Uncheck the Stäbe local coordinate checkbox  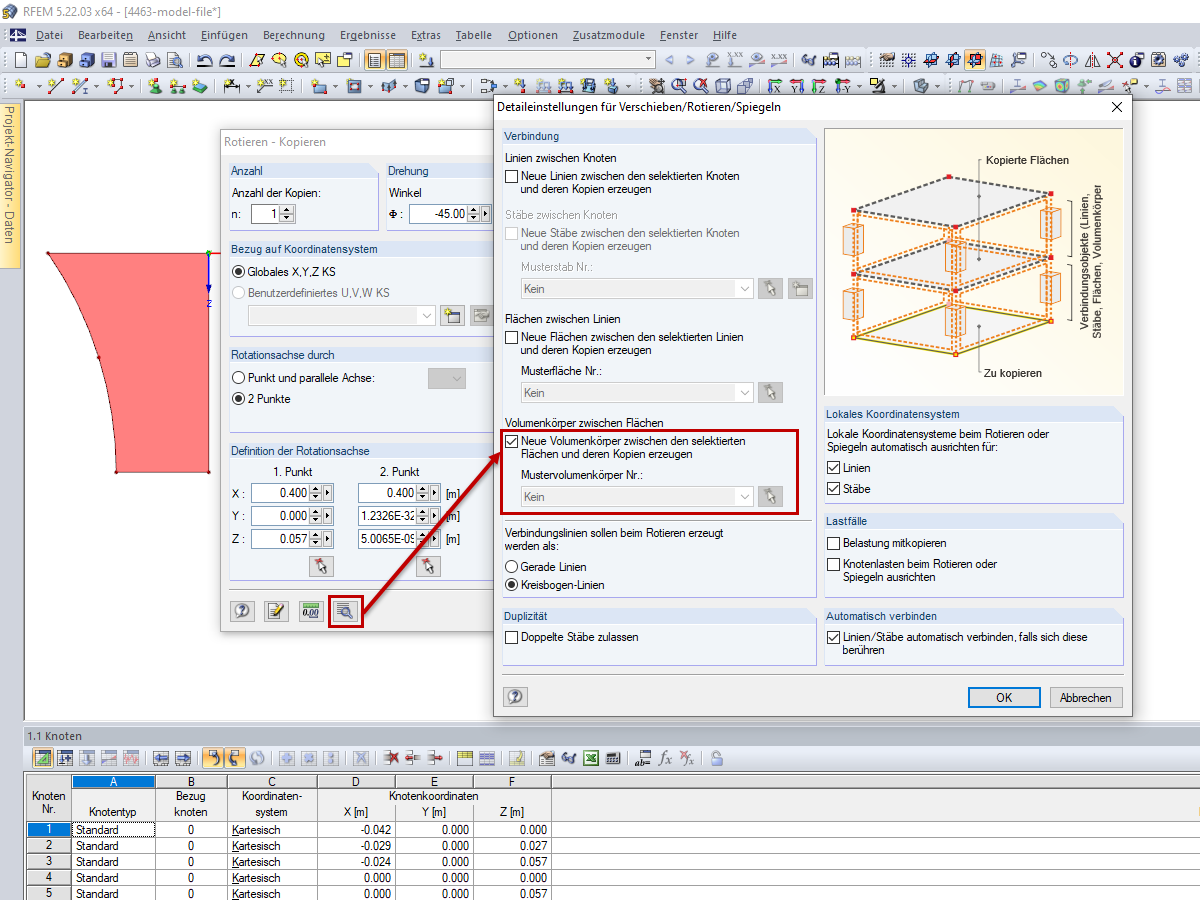[x=834, y=489]
